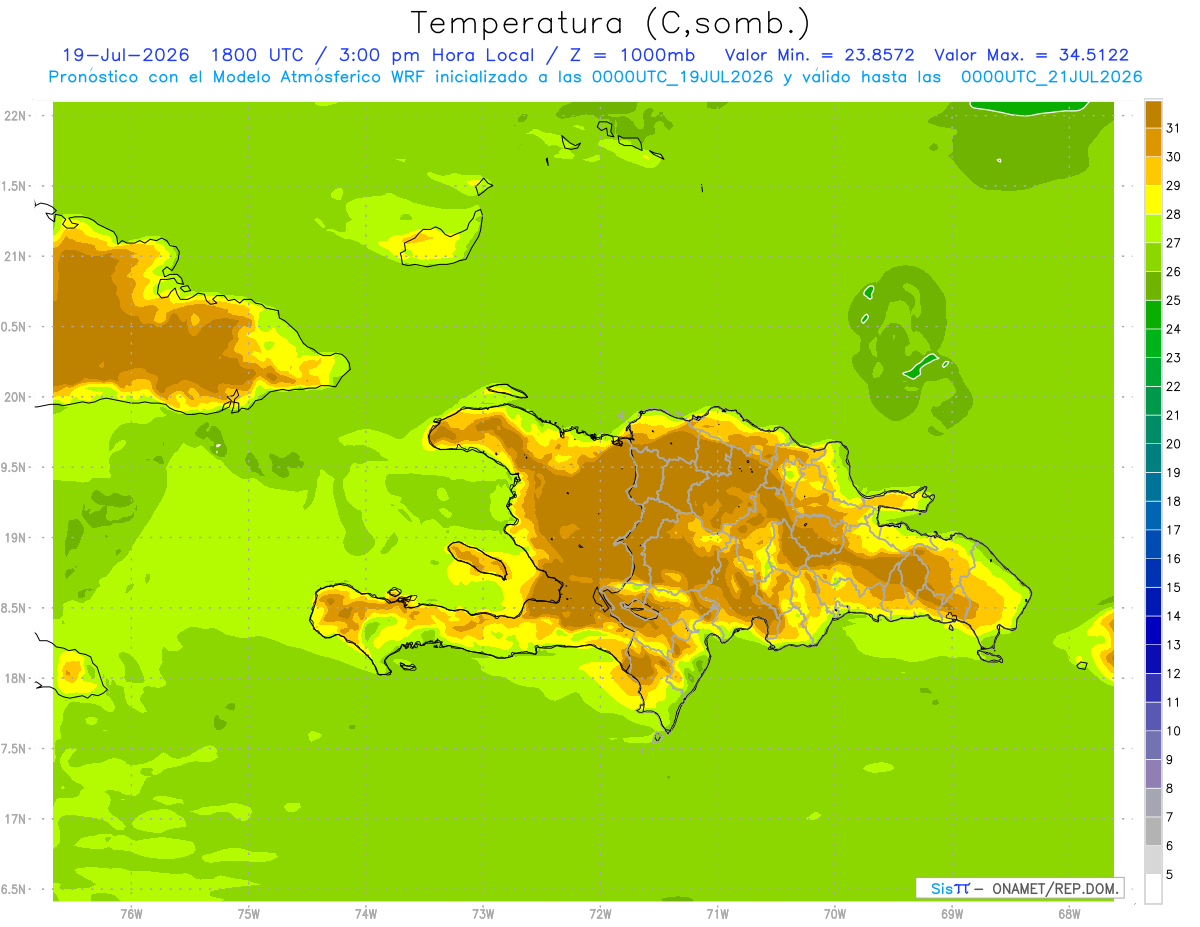
Task: Click the '17' legend label
Action: [1173, 530]
